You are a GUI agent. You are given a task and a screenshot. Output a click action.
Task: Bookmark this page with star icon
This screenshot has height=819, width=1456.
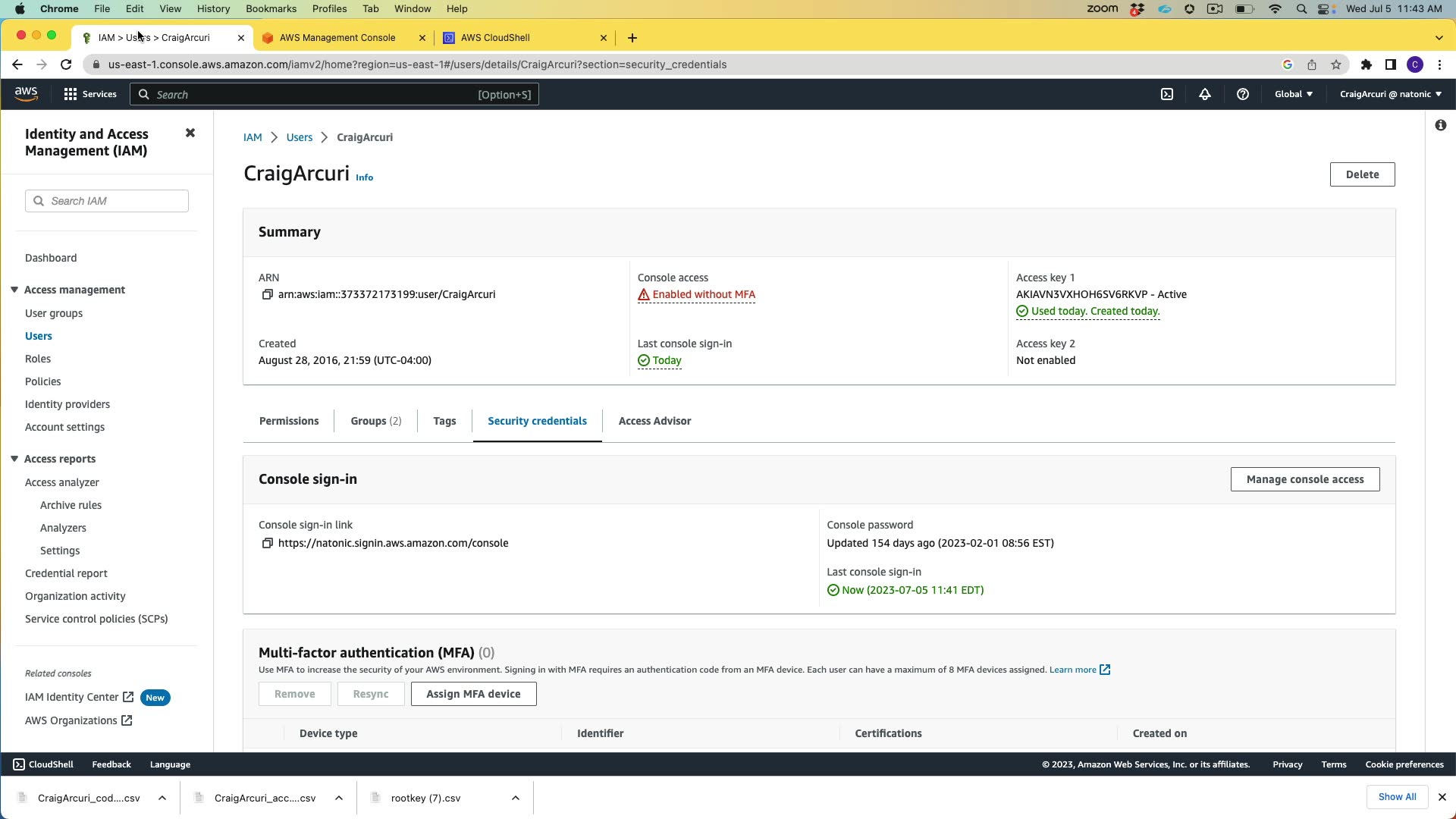click(x=1336, y=64)
